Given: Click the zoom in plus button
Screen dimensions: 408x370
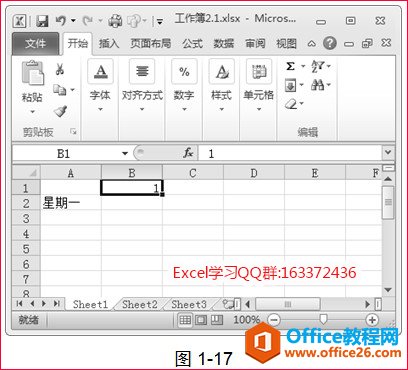Looking at the screenshot, I should tap(372, 320).
